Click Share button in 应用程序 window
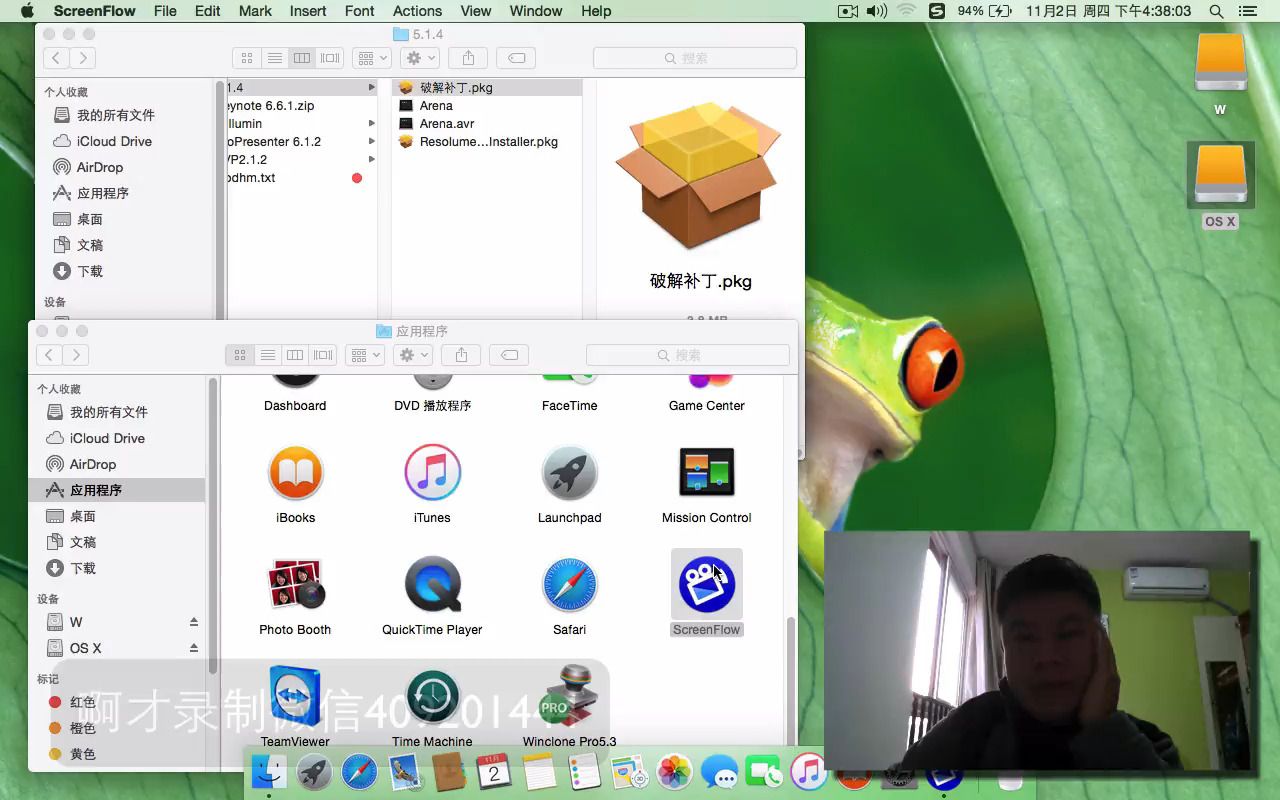1280x800 pixels. tap(461, 355)
